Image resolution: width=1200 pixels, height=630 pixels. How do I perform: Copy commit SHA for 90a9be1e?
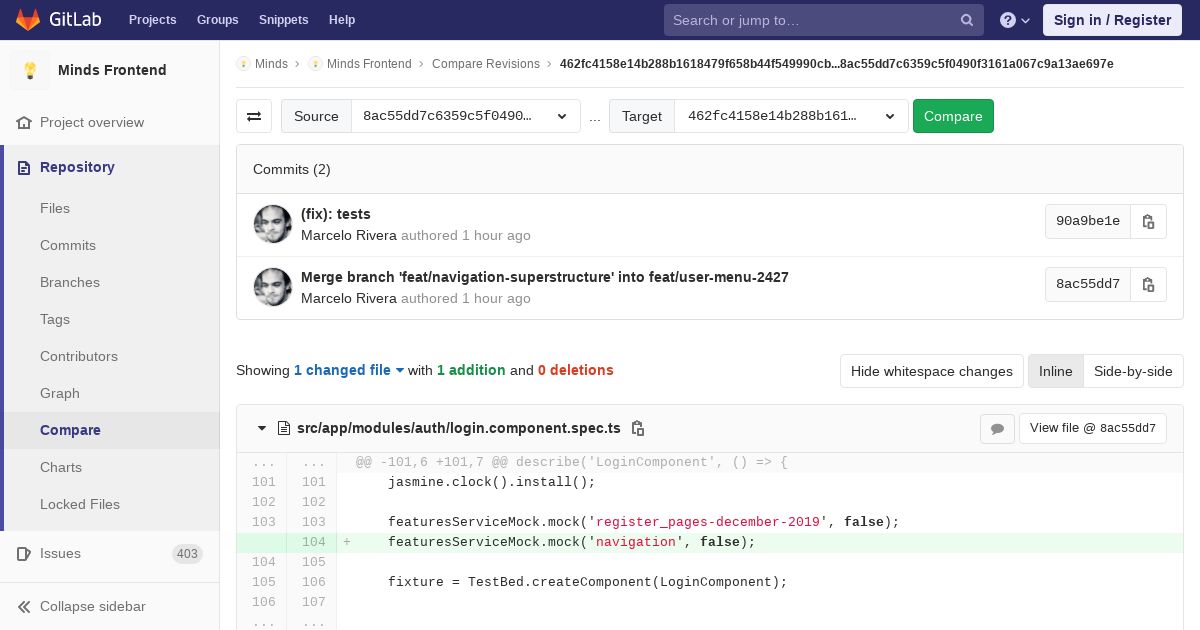pos(1148,221)
